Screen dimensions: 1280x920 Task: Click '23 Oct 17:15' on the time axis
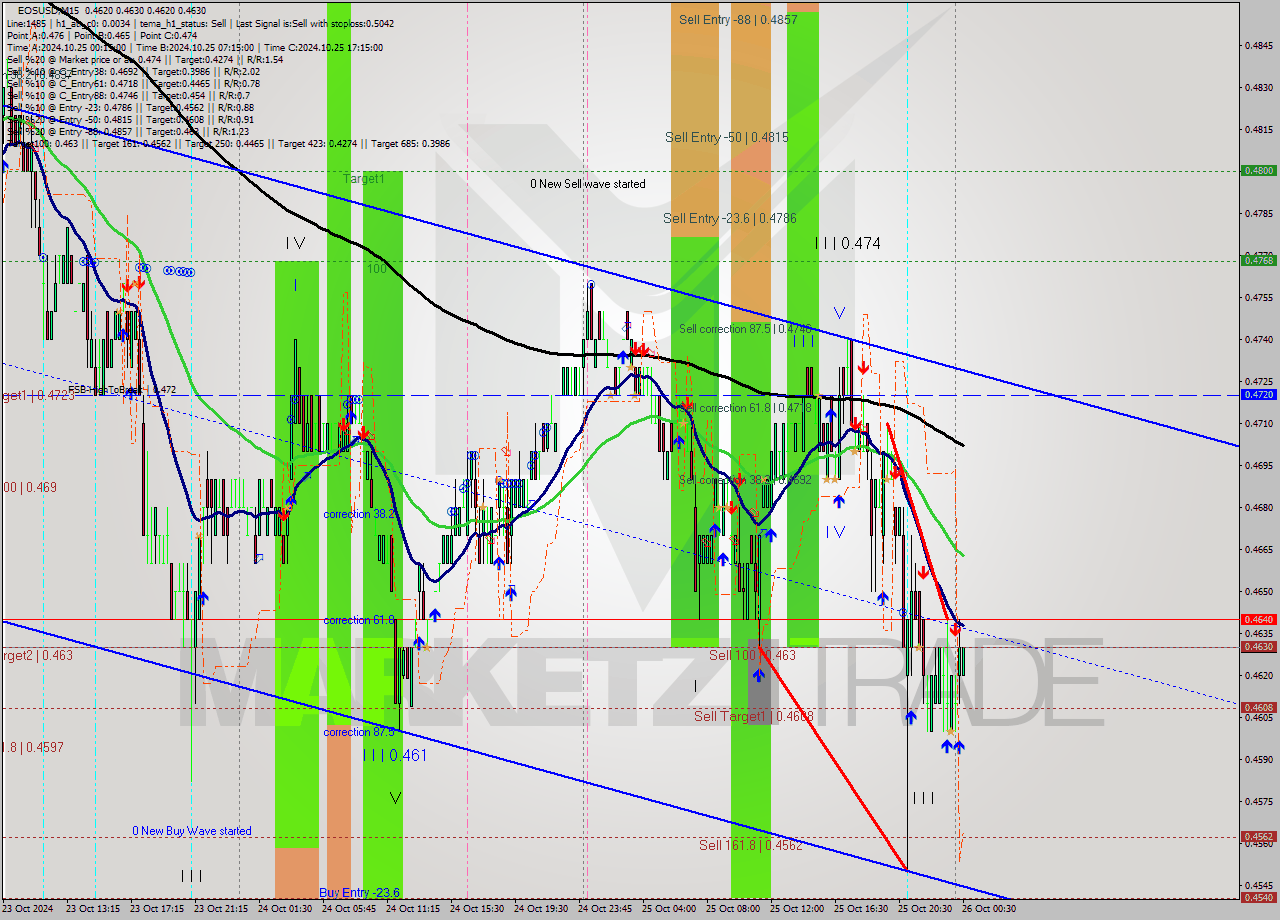(157, 909)
